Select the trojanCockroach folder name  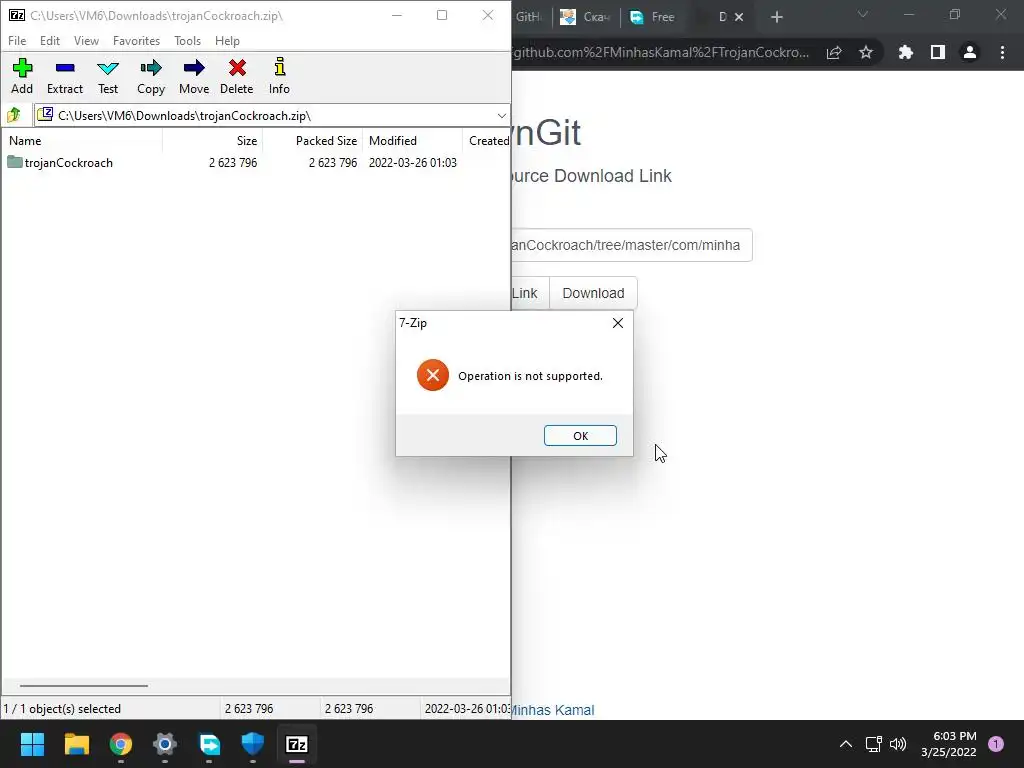point(69,163)
